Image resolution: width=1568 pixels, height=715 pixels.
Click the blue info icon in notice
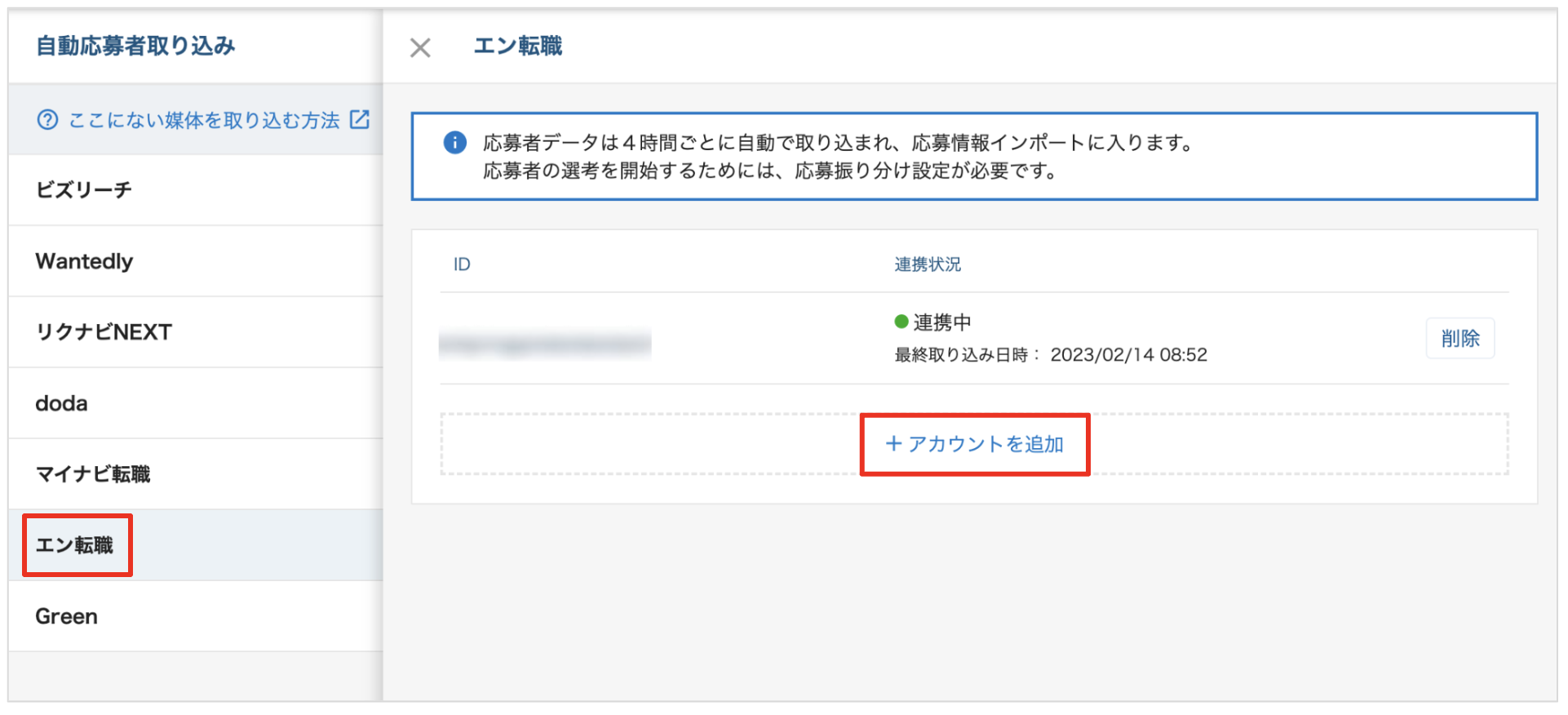pos(454,142)
